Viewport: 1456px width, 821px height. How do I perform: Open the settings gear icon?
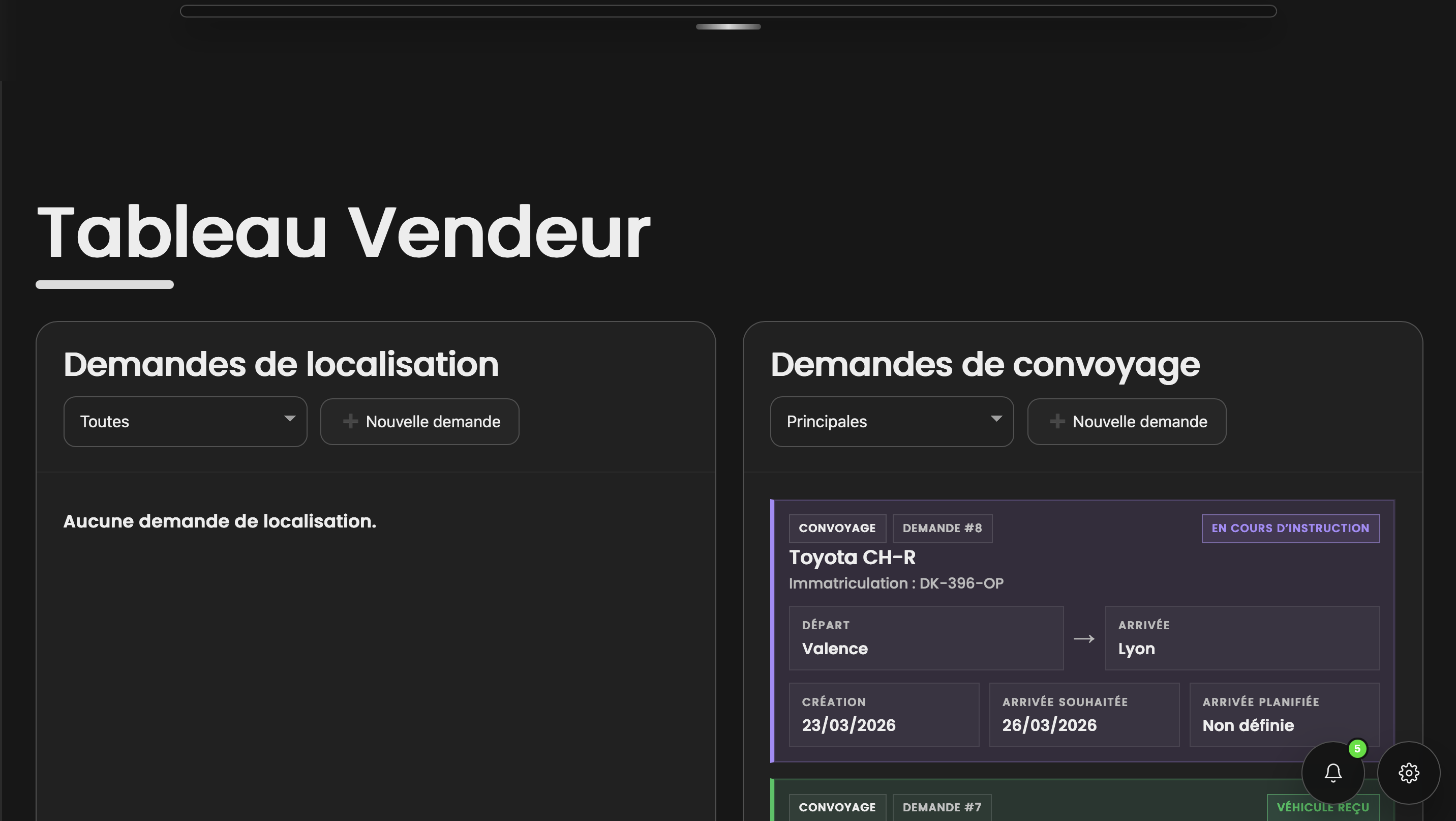coord(1409,772)
